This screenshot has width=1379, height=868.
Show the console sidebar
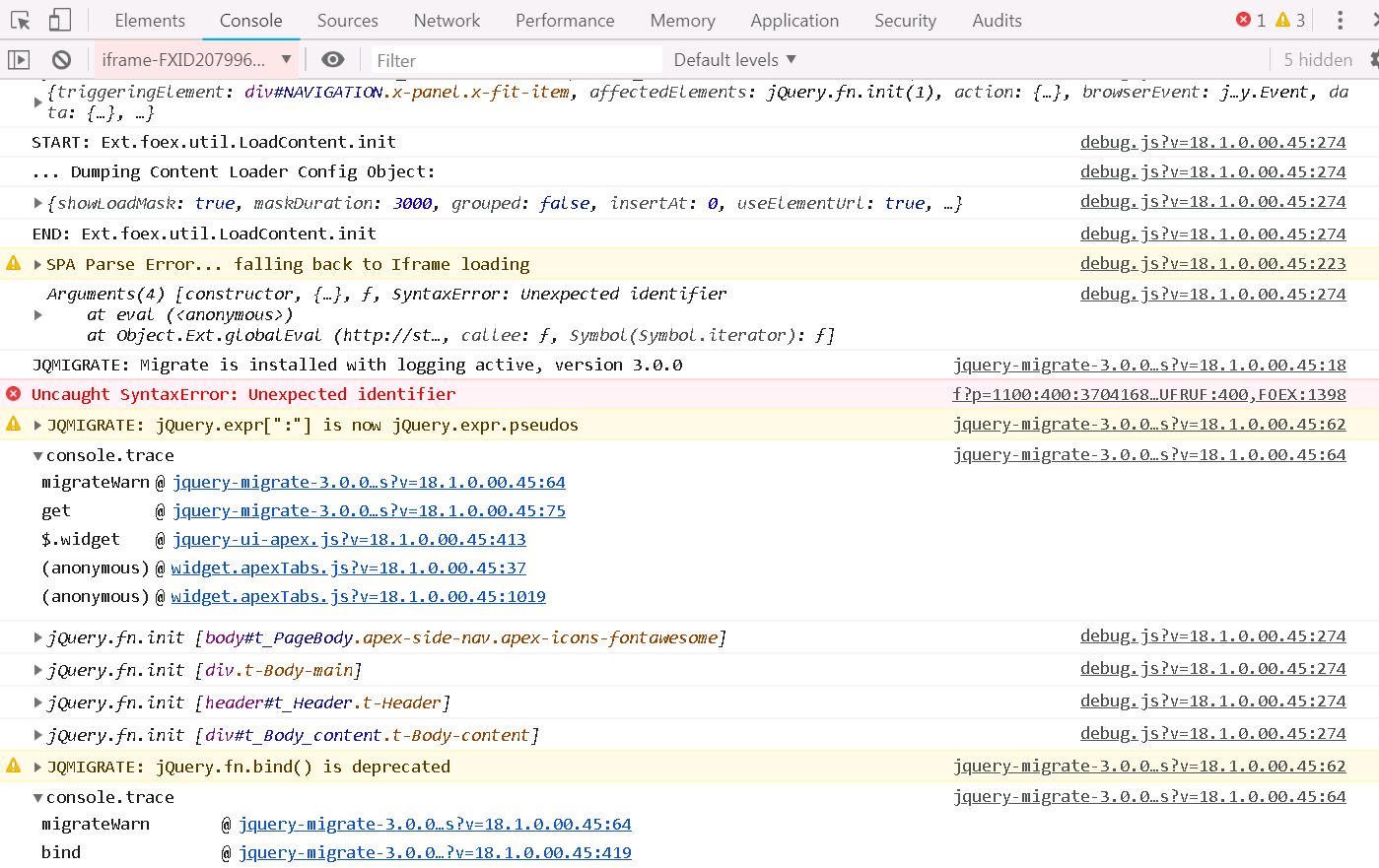pyautogui.click(x=18, y=59)
